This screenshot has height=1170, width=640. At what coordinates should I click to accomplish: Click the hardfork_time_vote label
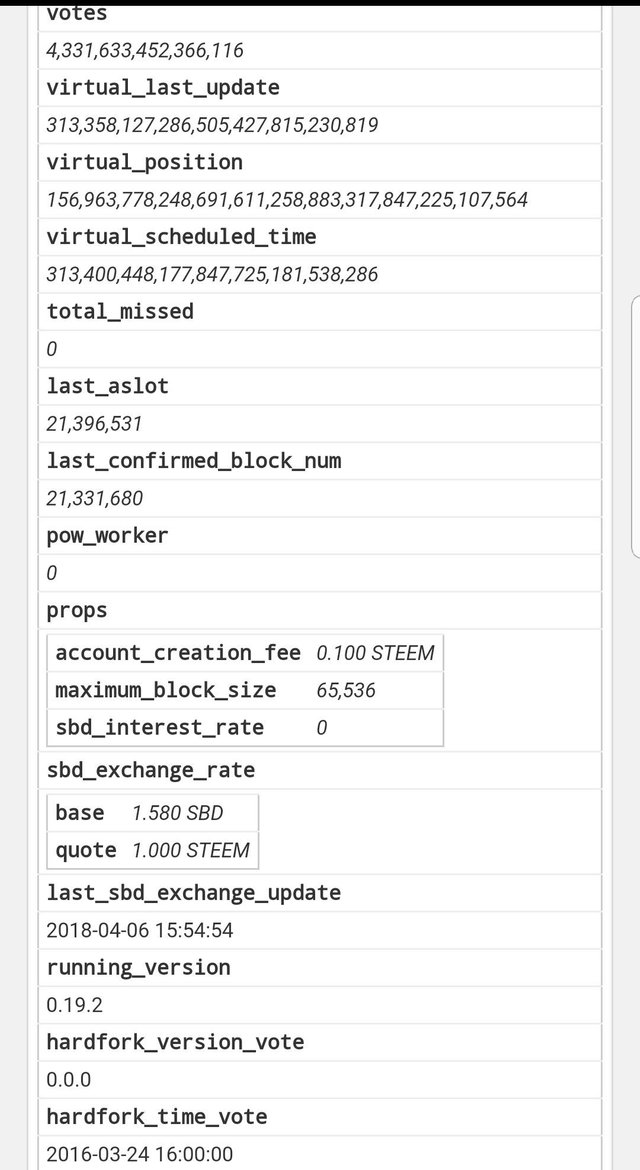point(157,1117)
